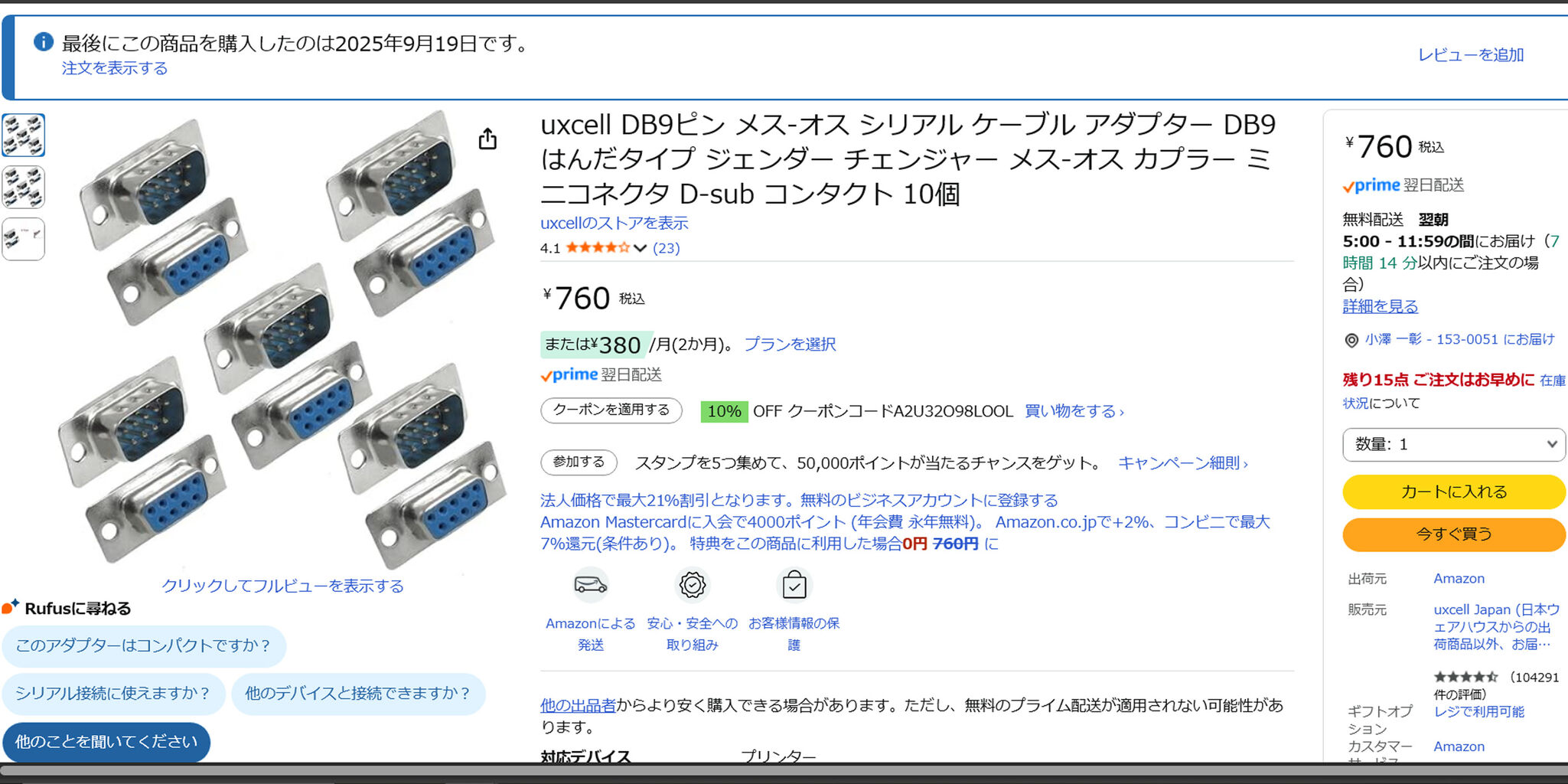Select the third product thumbnail
This screenshot has width=1568, height=784.
[x=23, y=239]
